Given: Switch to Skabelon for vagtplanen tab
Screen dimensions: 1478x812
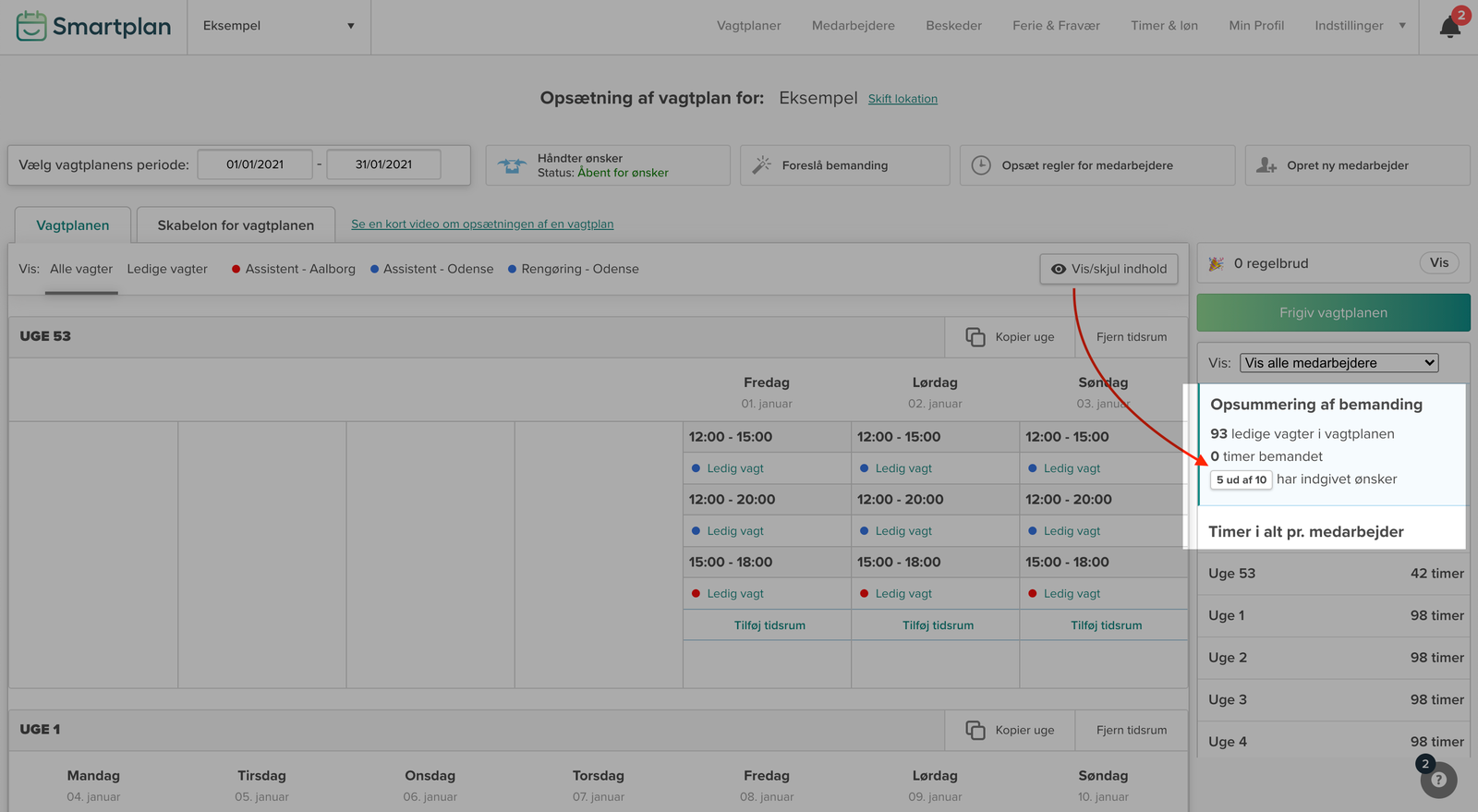Looking at the screenshot, I should coord(236,225).
